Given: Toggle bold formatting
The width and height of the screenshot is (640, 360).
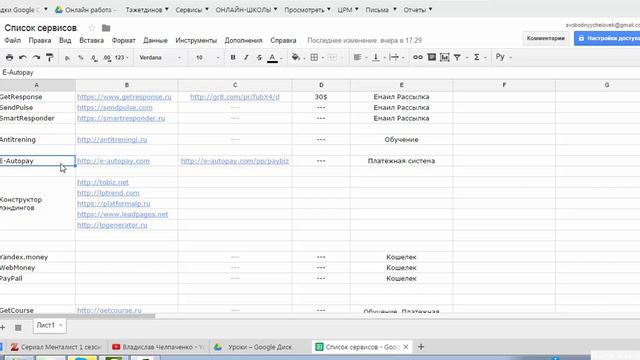Looking at the screenshot, I should (233, 58).
